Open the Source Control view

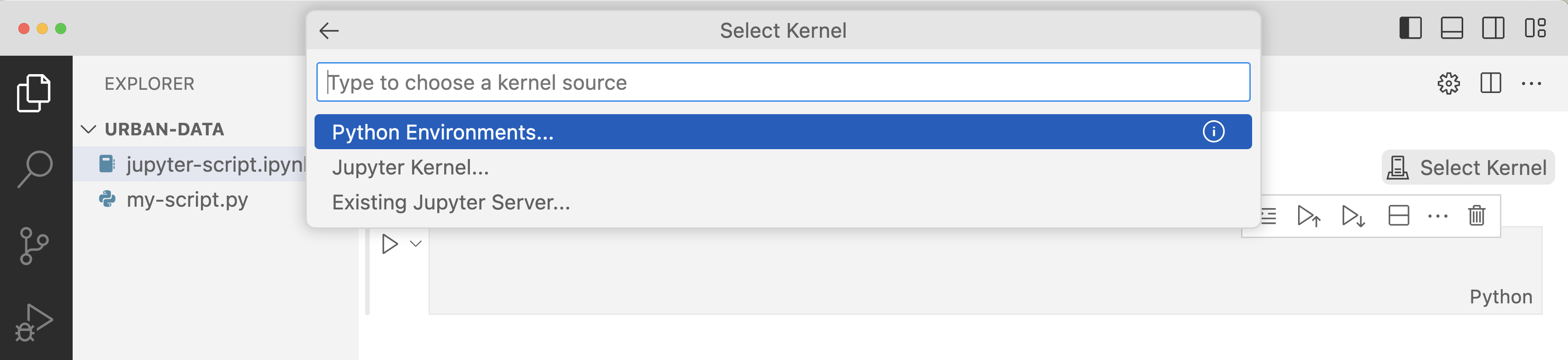point(34,245)
